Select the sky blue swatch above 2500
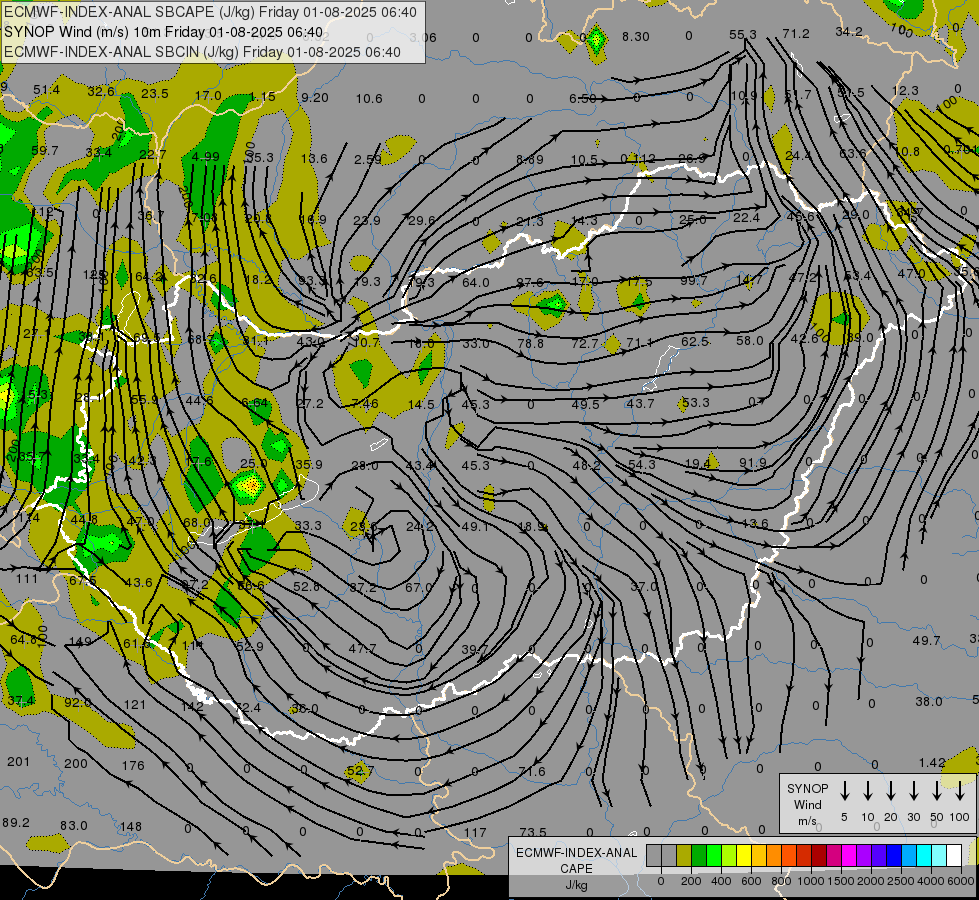The height and width of the screenshot is (900, 979). click(908, 856)
